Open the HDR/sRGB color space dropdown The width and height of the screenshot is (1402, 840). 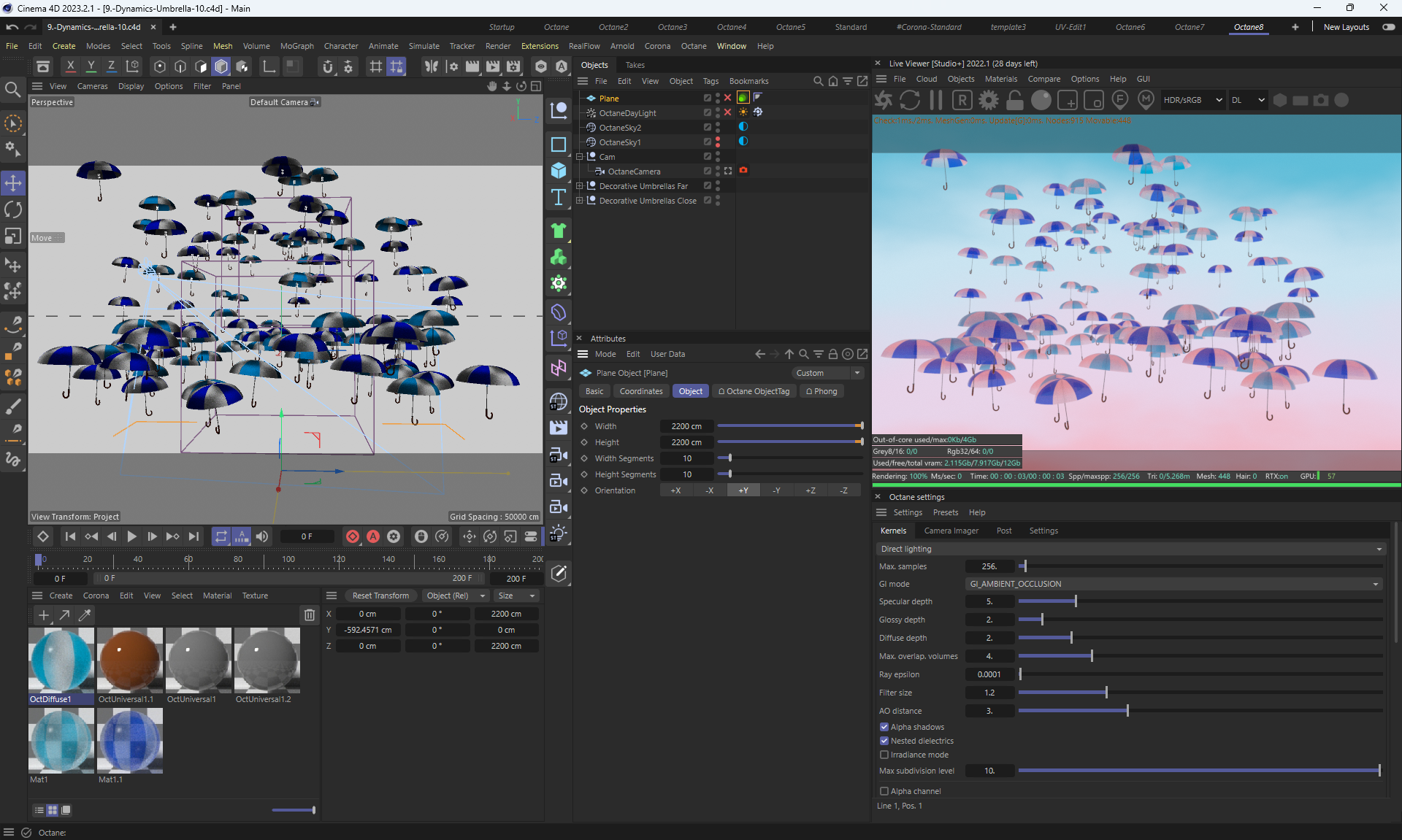[1192, 100]
